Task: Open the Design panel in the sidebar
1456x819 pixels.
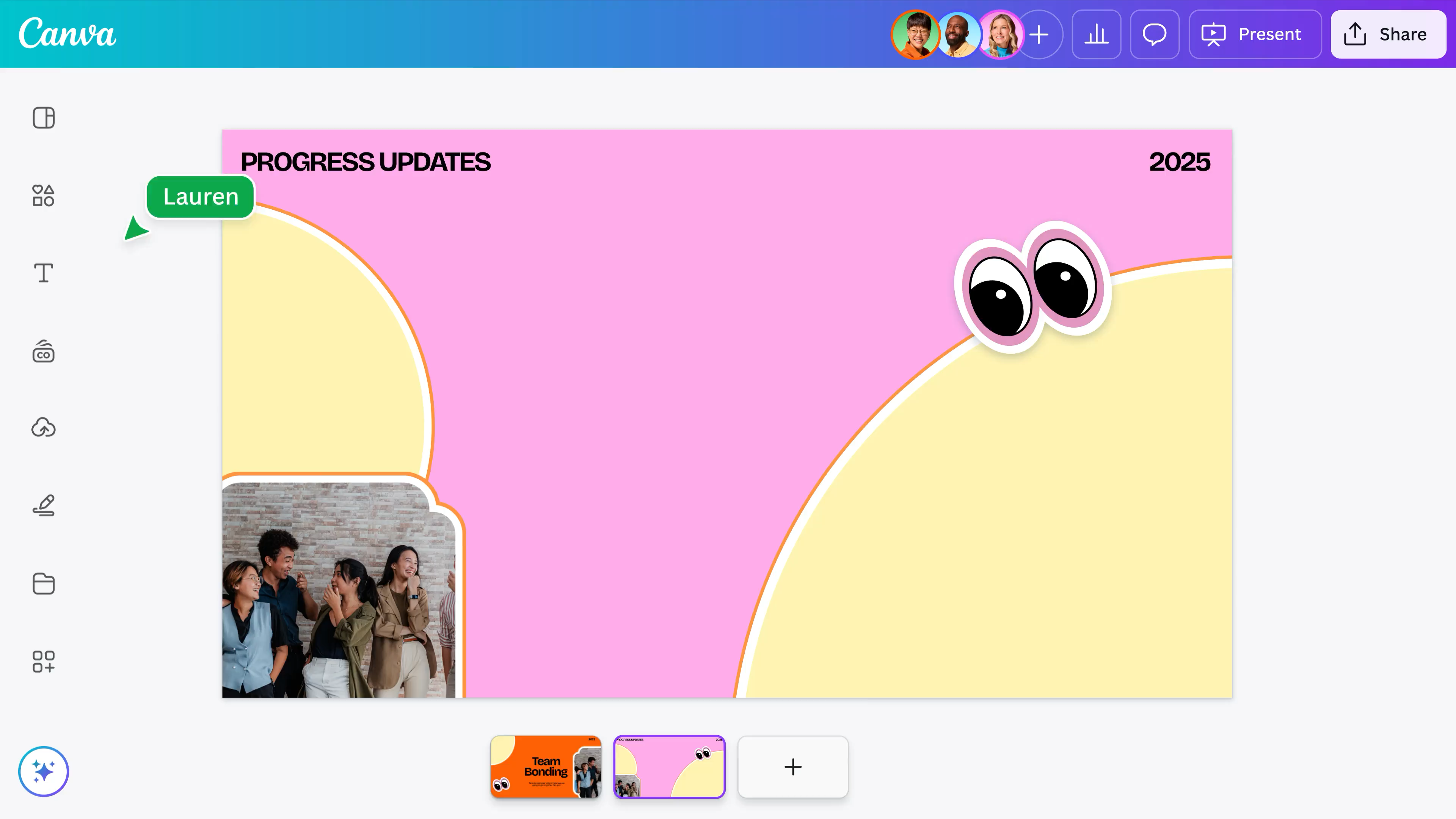Action: 44,118
